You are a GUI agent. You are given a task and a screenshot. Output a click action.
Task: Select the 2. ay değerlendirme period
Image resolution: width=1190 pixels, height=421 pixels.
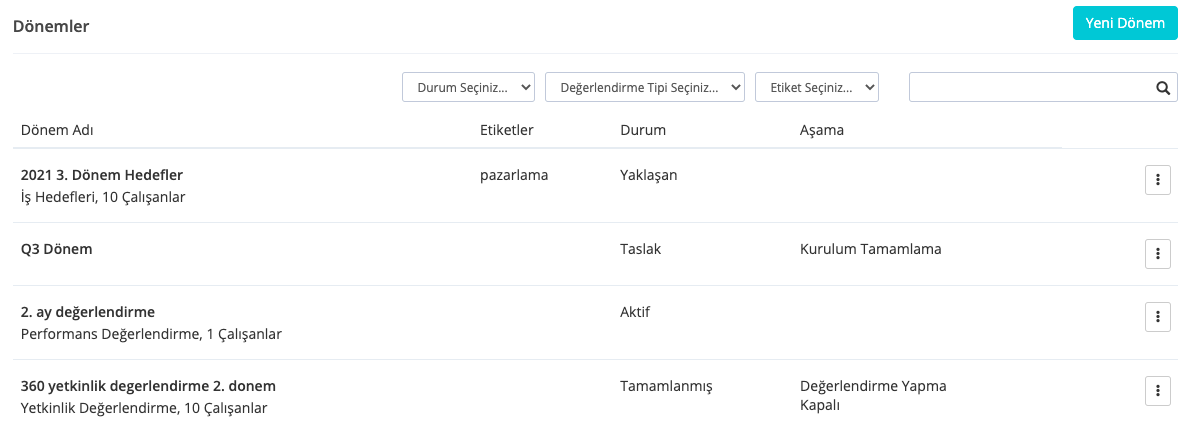tap(88, 312)
